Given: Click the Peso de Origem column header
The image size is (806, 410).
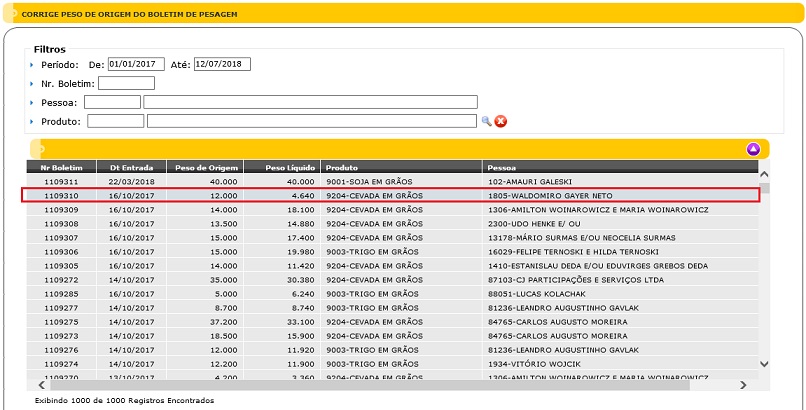Looking at the screenshot, I should 203,167.
